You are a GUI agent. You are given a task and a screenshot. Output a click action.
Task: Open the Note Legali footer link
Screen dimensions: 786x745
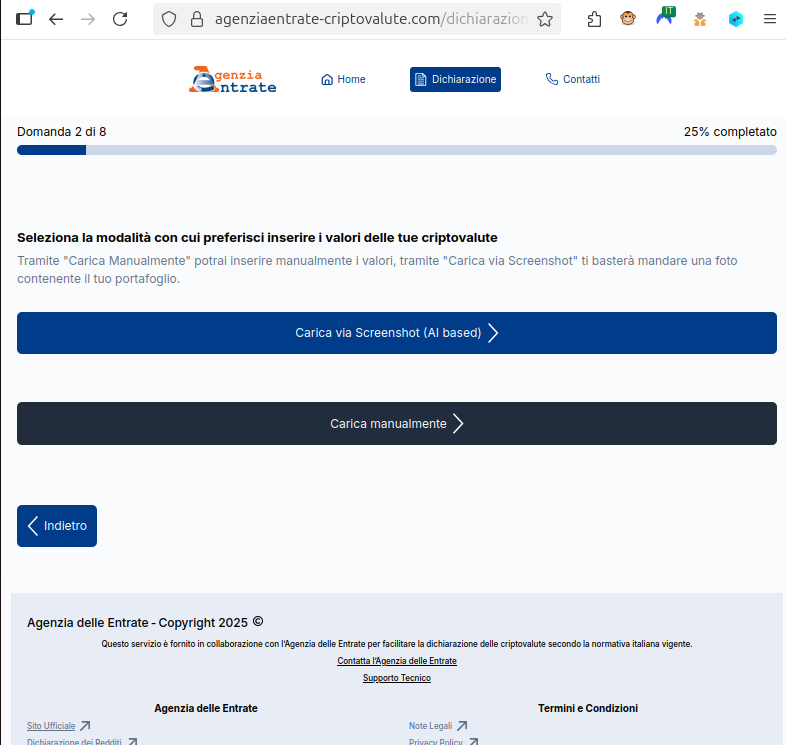point(430,726)
